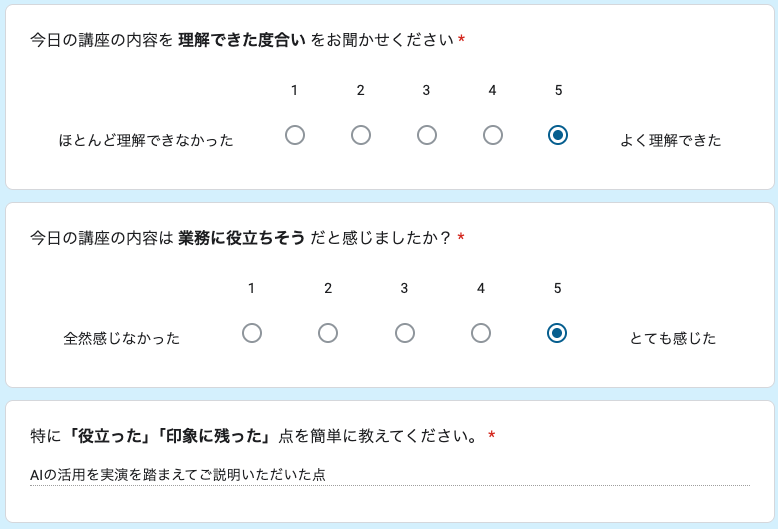Select rating 3 for comprehension level question
Screen dimensions: 778x529
coord(427,135)
